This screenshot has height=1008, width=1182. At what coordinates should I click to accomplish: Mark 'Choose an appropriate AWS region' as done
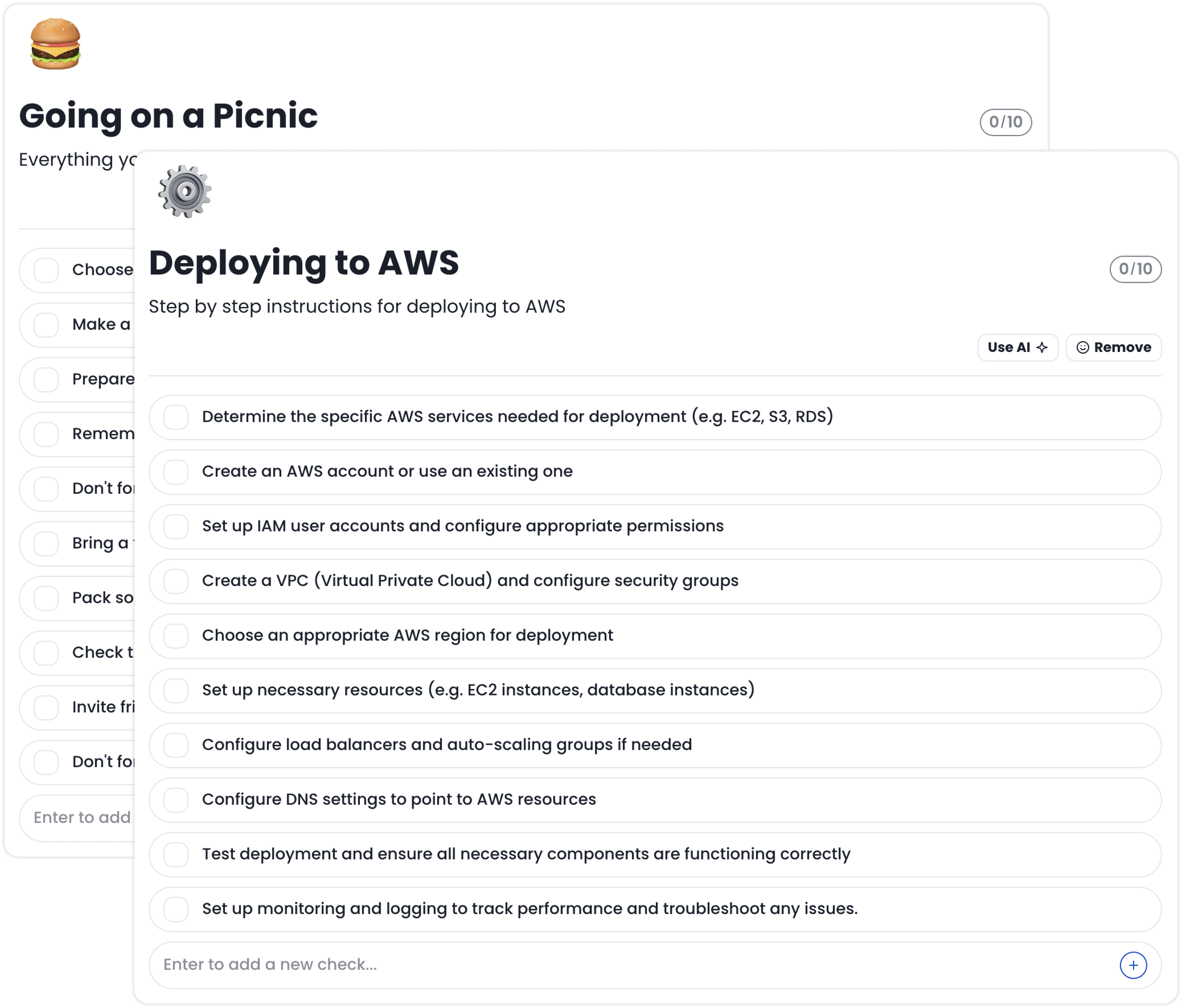point(176,635)
